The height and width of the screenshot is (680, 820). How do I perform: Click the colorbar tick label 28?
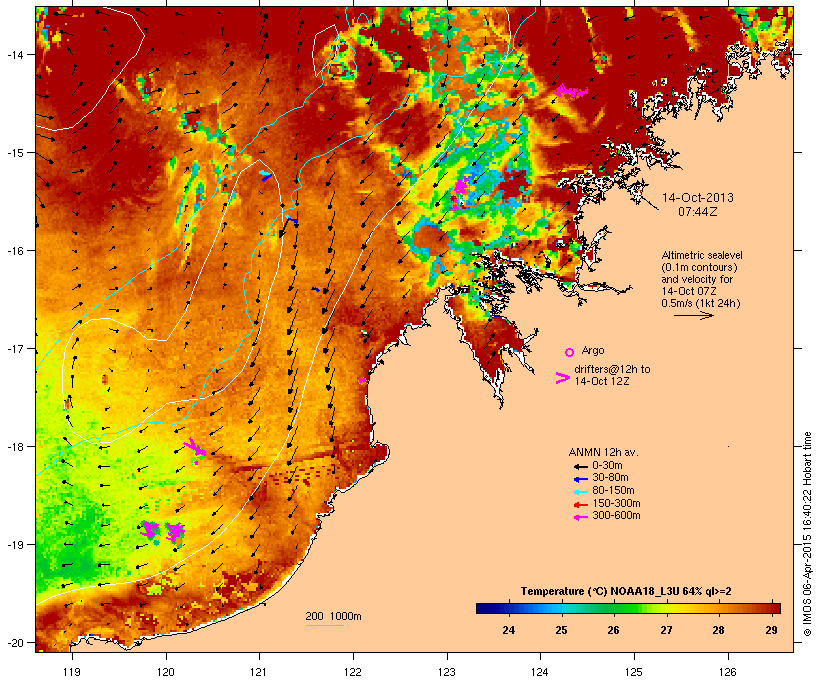[x=719, y=630]
